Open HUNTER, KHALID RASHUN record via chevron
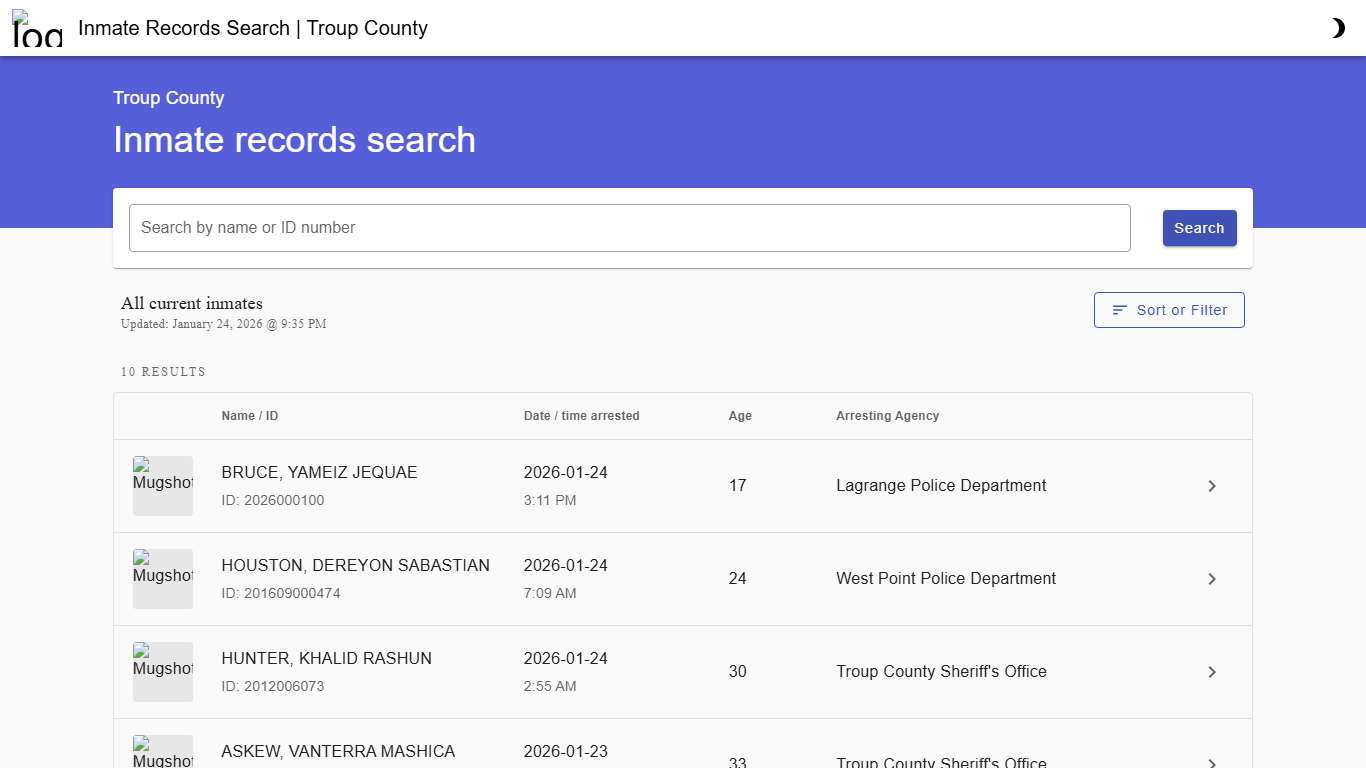Image resolution: width=1366 pixels, height=768 pixels. click(1212, 672)
